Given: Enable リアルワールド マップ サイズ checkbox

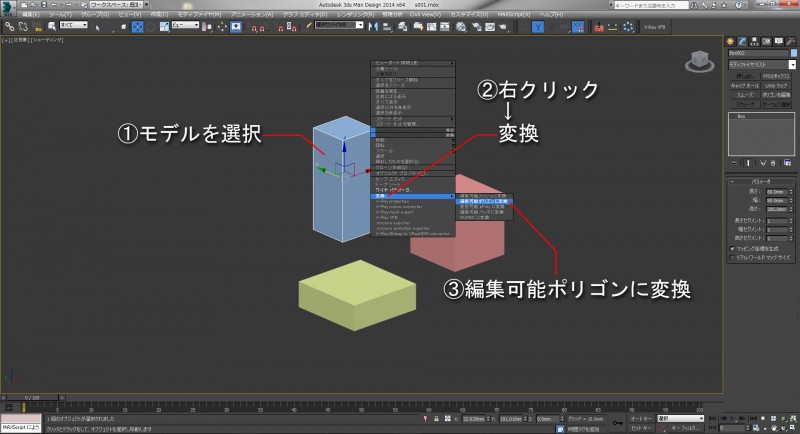Looking at the screenshot, I should (732, 256).
